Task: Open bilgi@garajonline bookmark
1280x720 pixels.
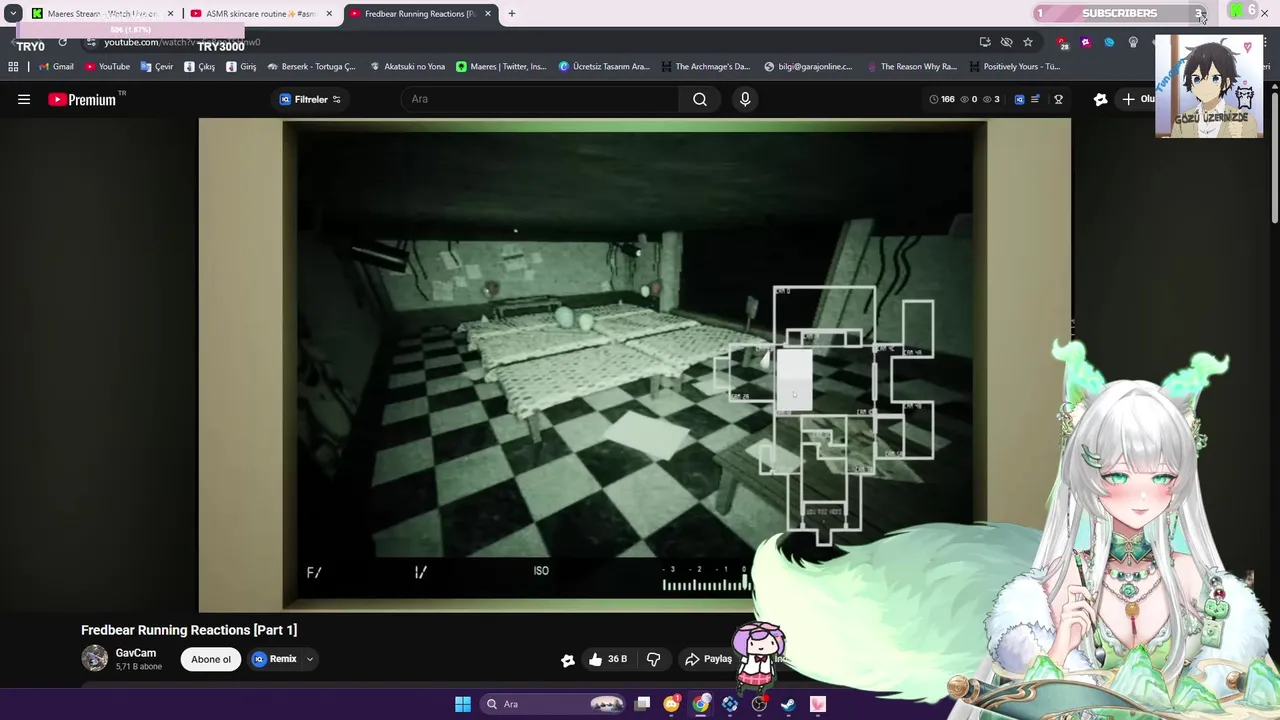Action: 808,67
